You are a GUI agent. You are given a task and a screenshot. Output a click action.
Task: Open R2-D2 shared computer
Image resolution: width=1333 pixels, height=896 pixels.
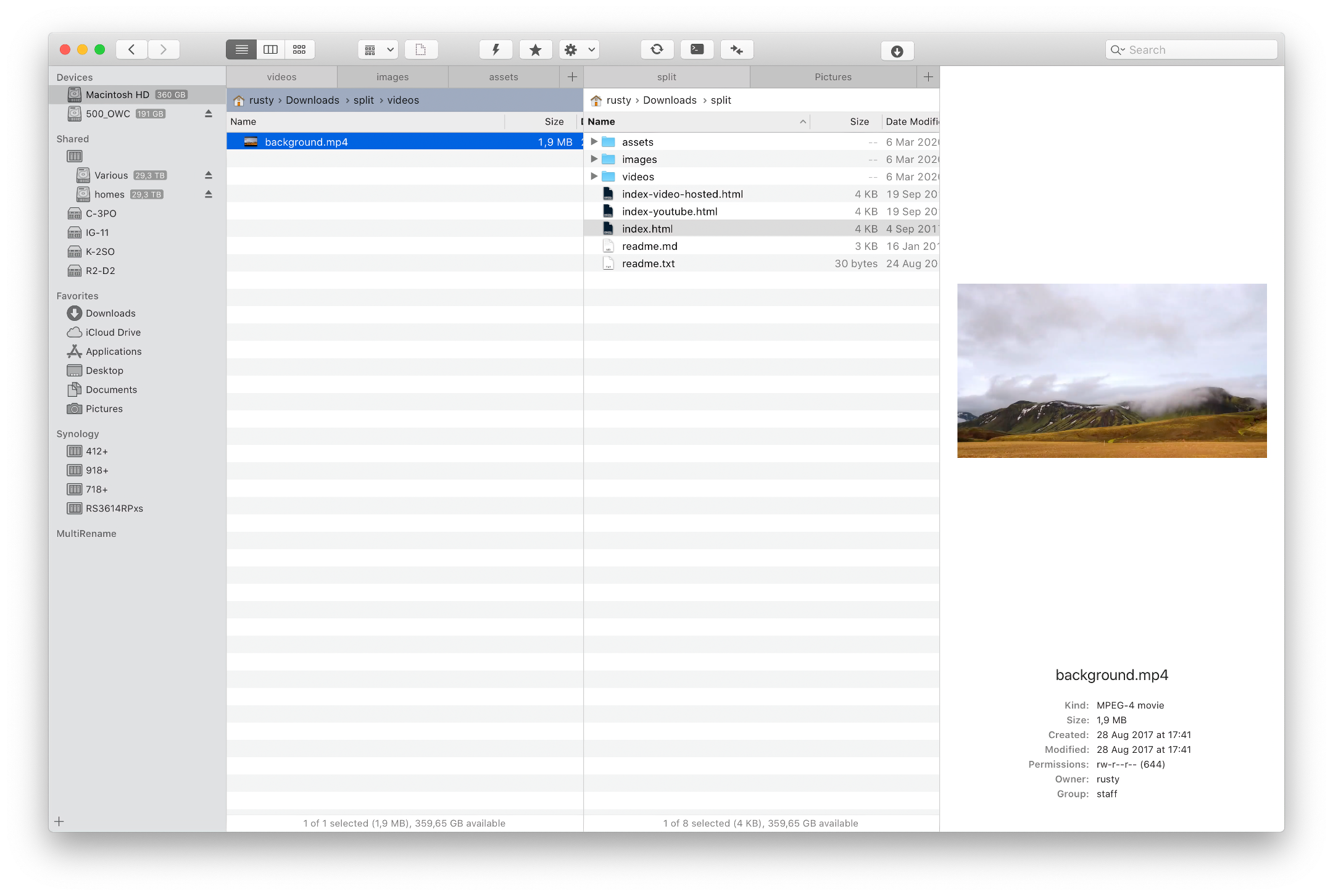pos(137,271)
